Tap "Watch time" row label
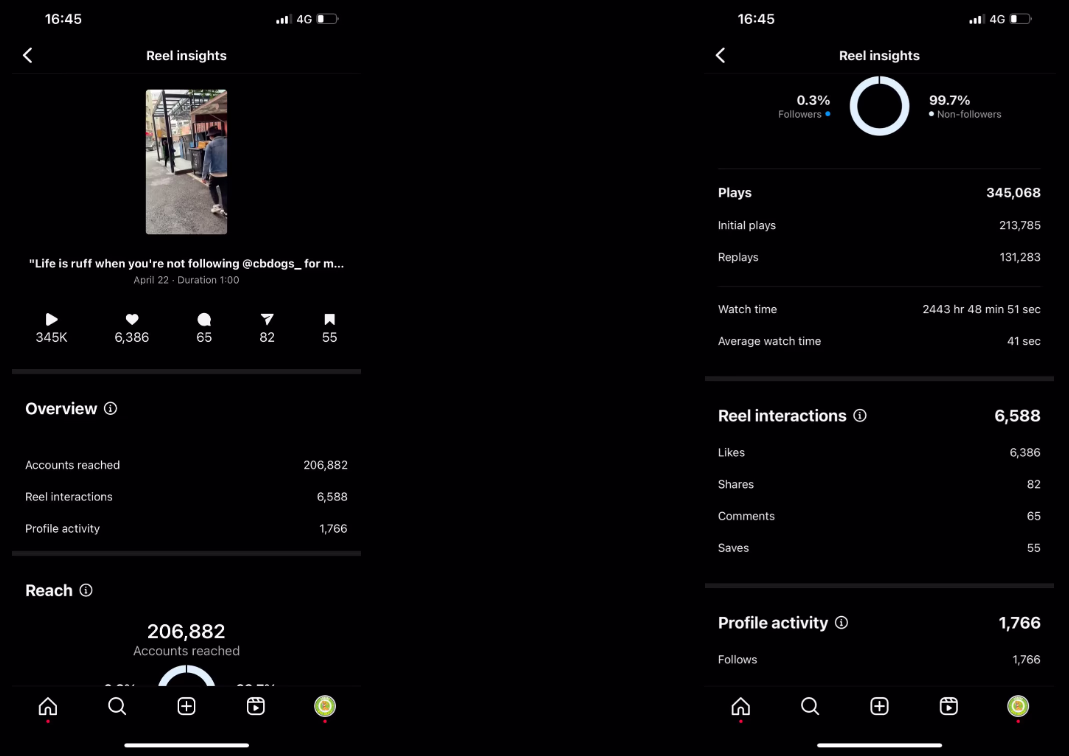 (747, 309)
